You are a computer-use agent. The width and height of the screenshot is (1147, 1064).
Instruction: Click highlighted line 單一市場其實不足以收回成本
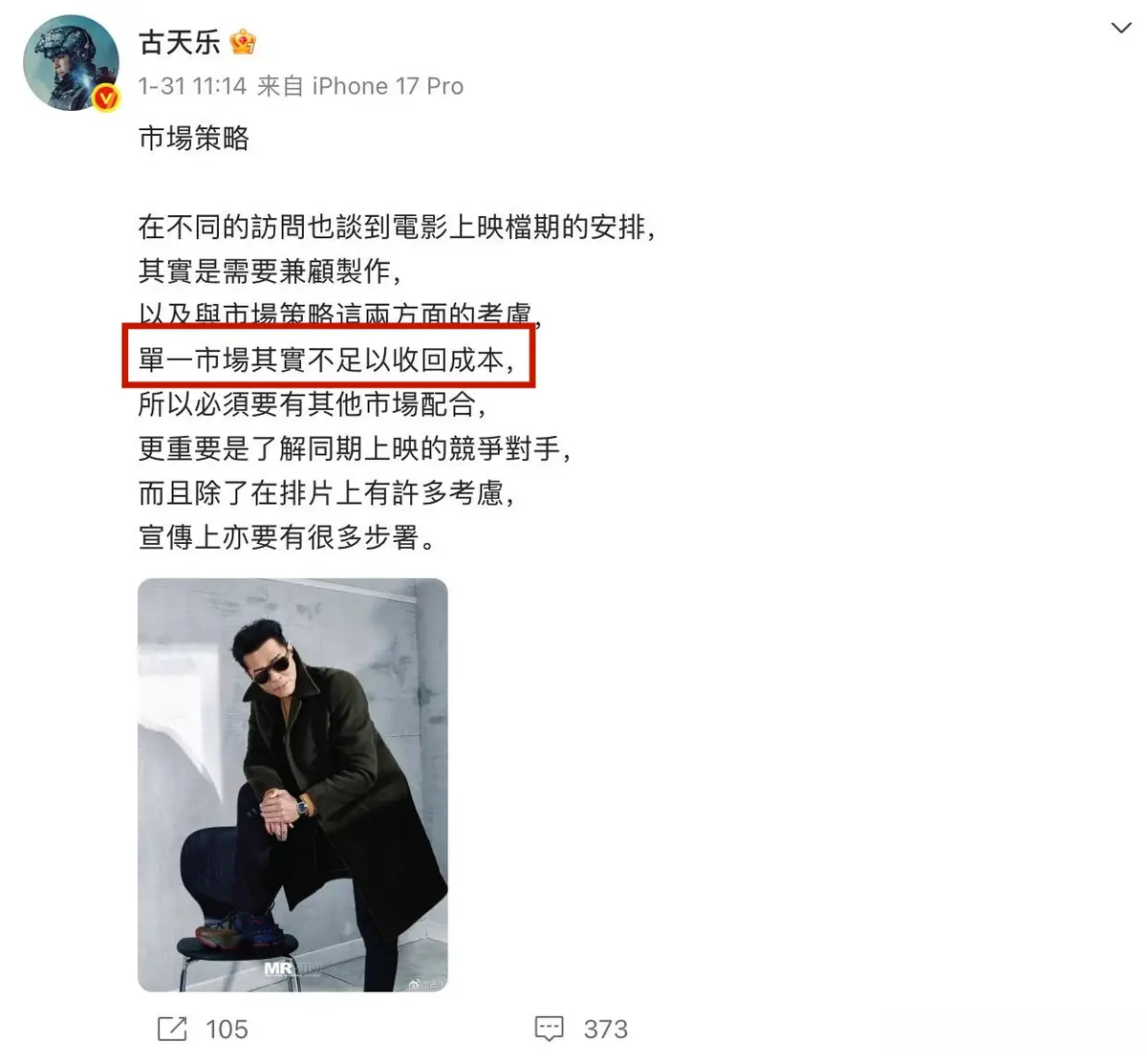[327, 360]
